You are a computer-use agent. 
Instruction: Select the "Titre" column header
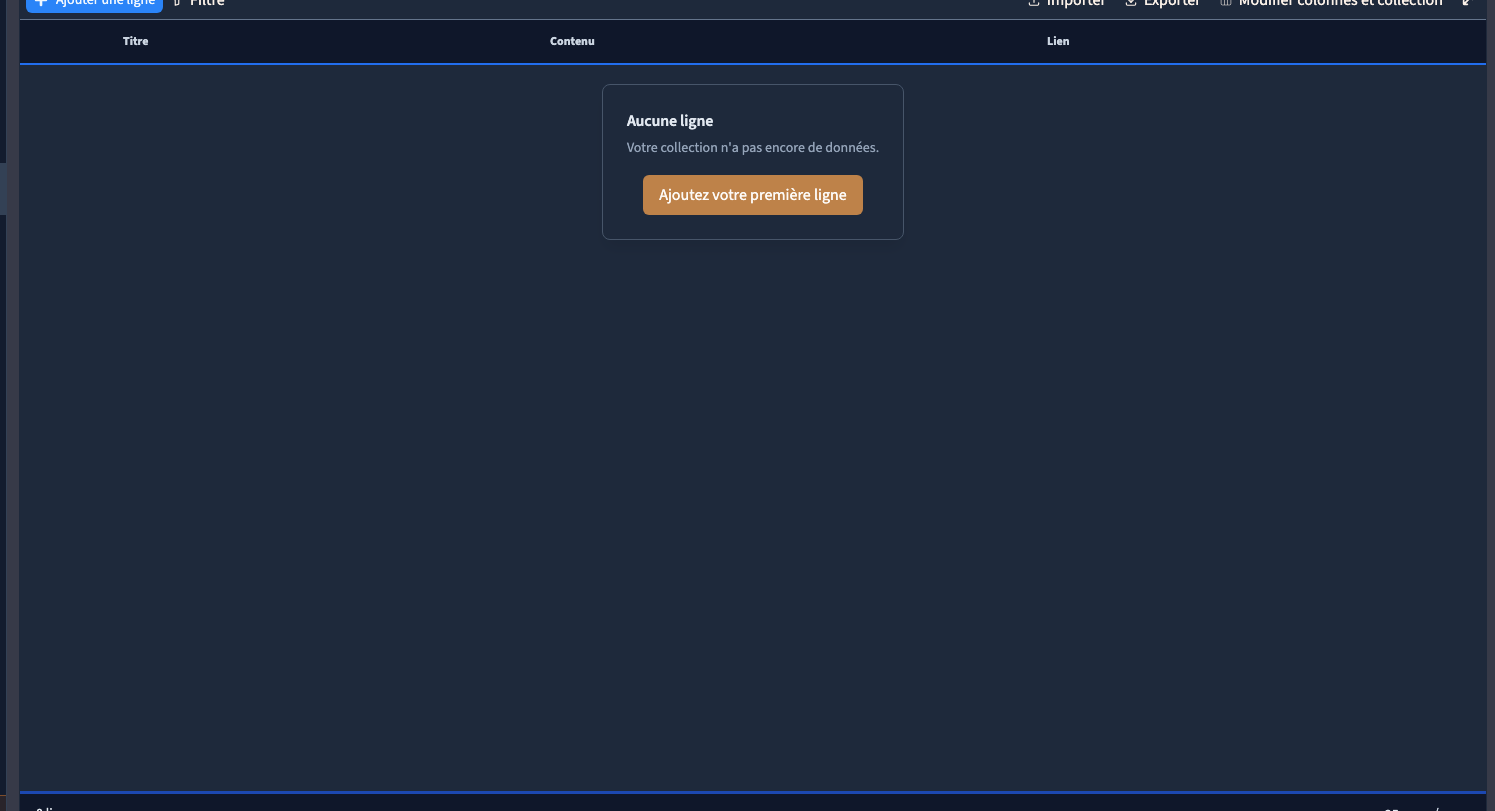coord(136,41)
